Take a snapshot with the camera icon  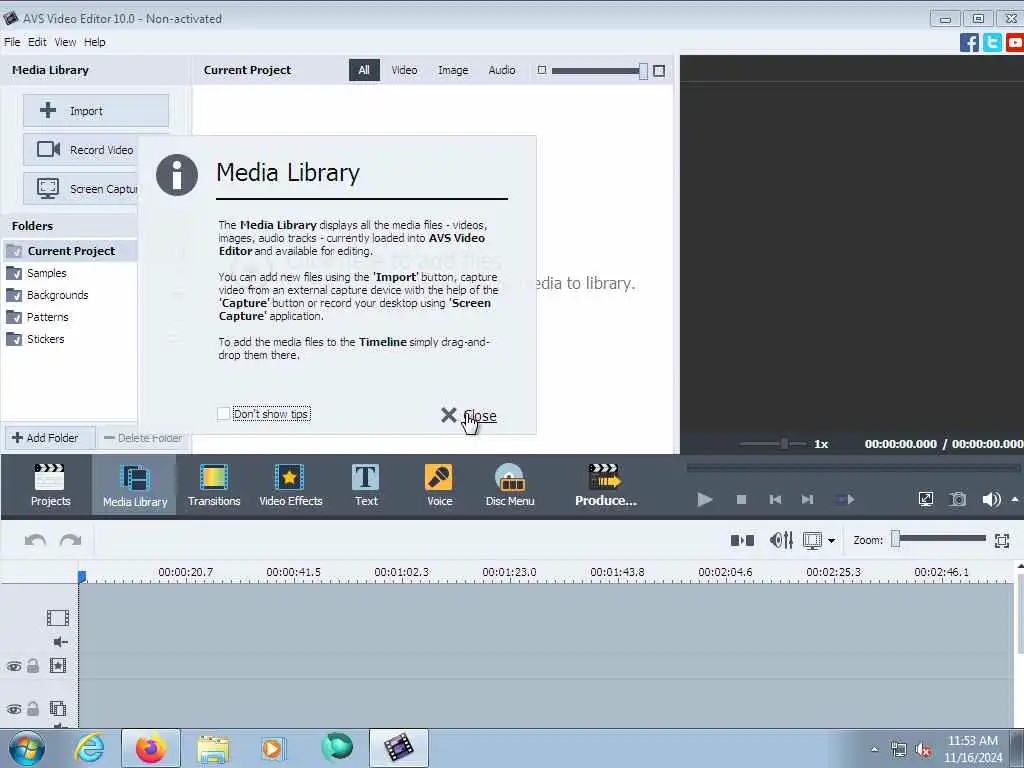pos(957,500)
